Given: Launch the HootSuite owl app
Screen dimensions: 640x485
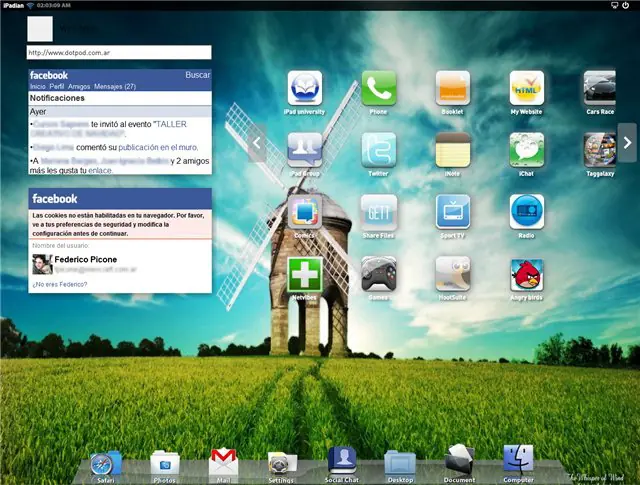Looking at the screenshot, I should pos(453,274).
